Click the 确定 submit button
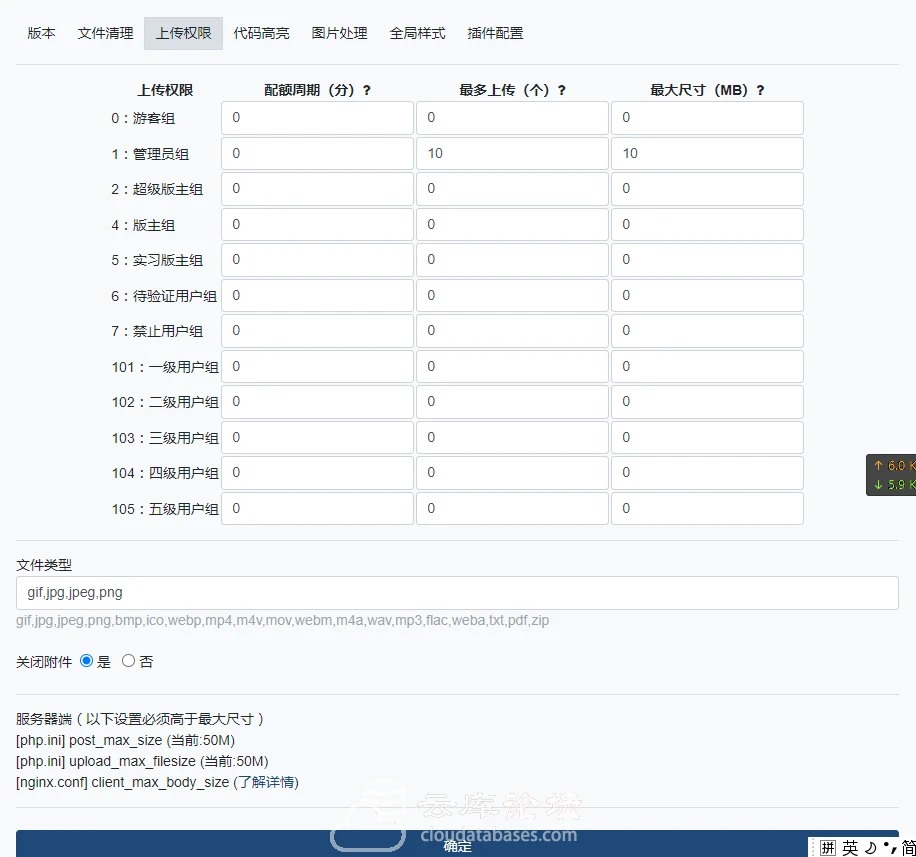Viewport: 916px width, 857px height. pos(457,844)
